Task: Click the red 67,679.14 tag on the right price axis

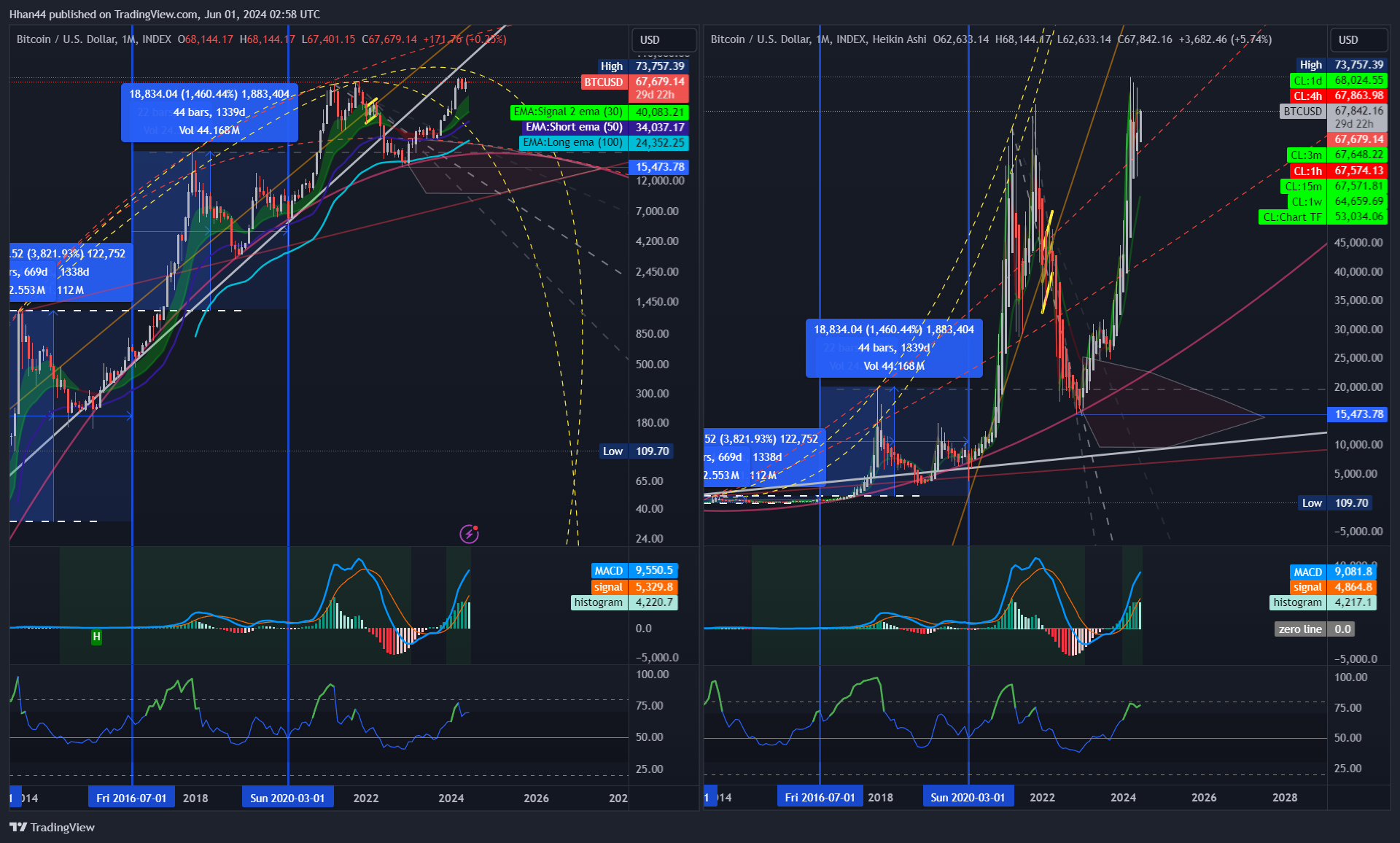Action: tap(1358, 139)
